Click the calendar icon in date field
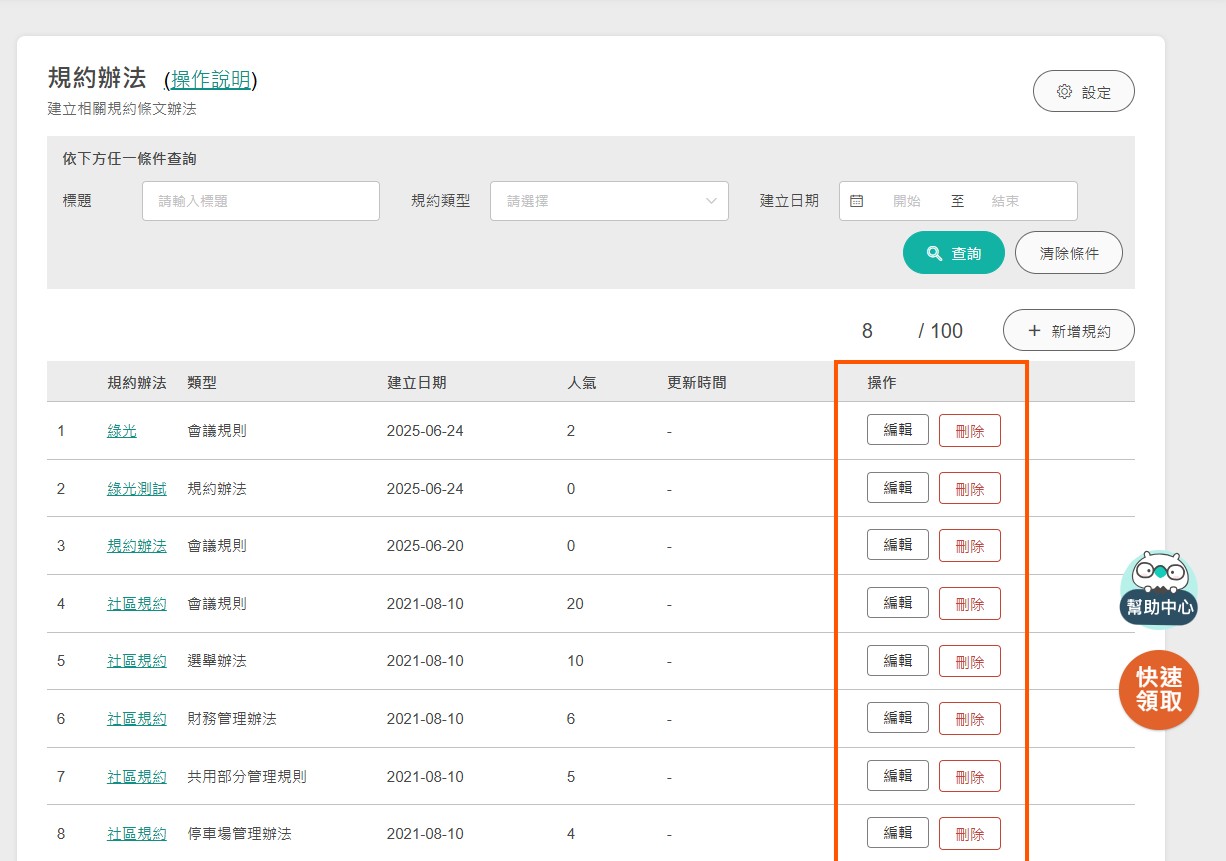The height and width of the screenshot is (861, 1226). click(856, 201)
